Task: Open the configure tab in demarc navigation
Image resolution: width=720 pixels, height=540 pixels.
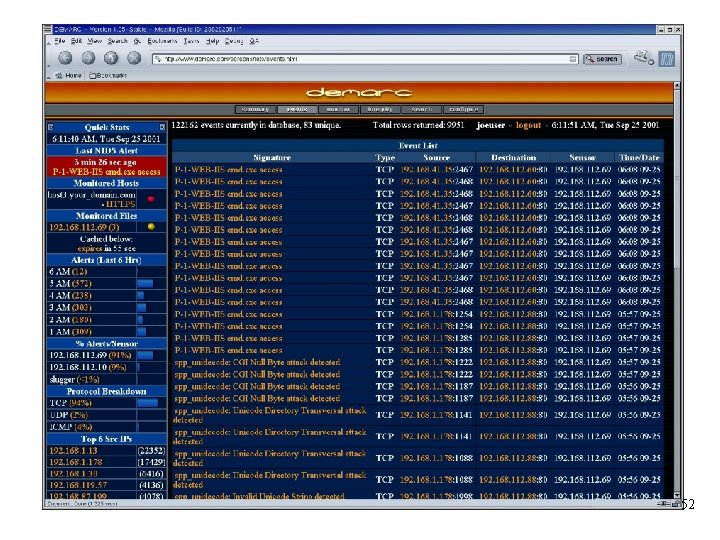Action: [x=463, y=109]
